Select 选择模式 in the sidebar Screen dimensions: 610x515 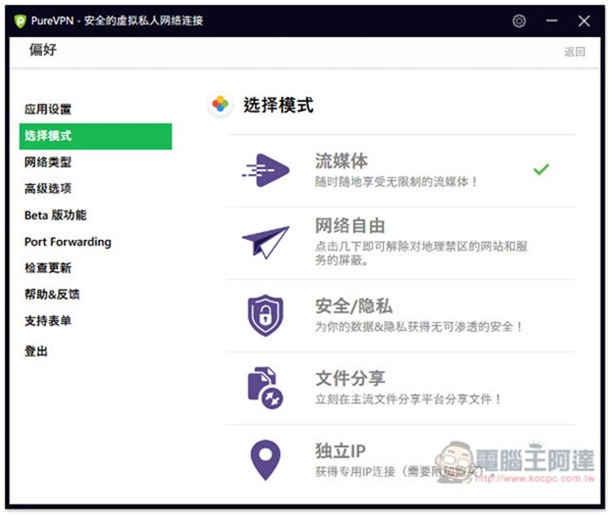(x=48, y=136)
